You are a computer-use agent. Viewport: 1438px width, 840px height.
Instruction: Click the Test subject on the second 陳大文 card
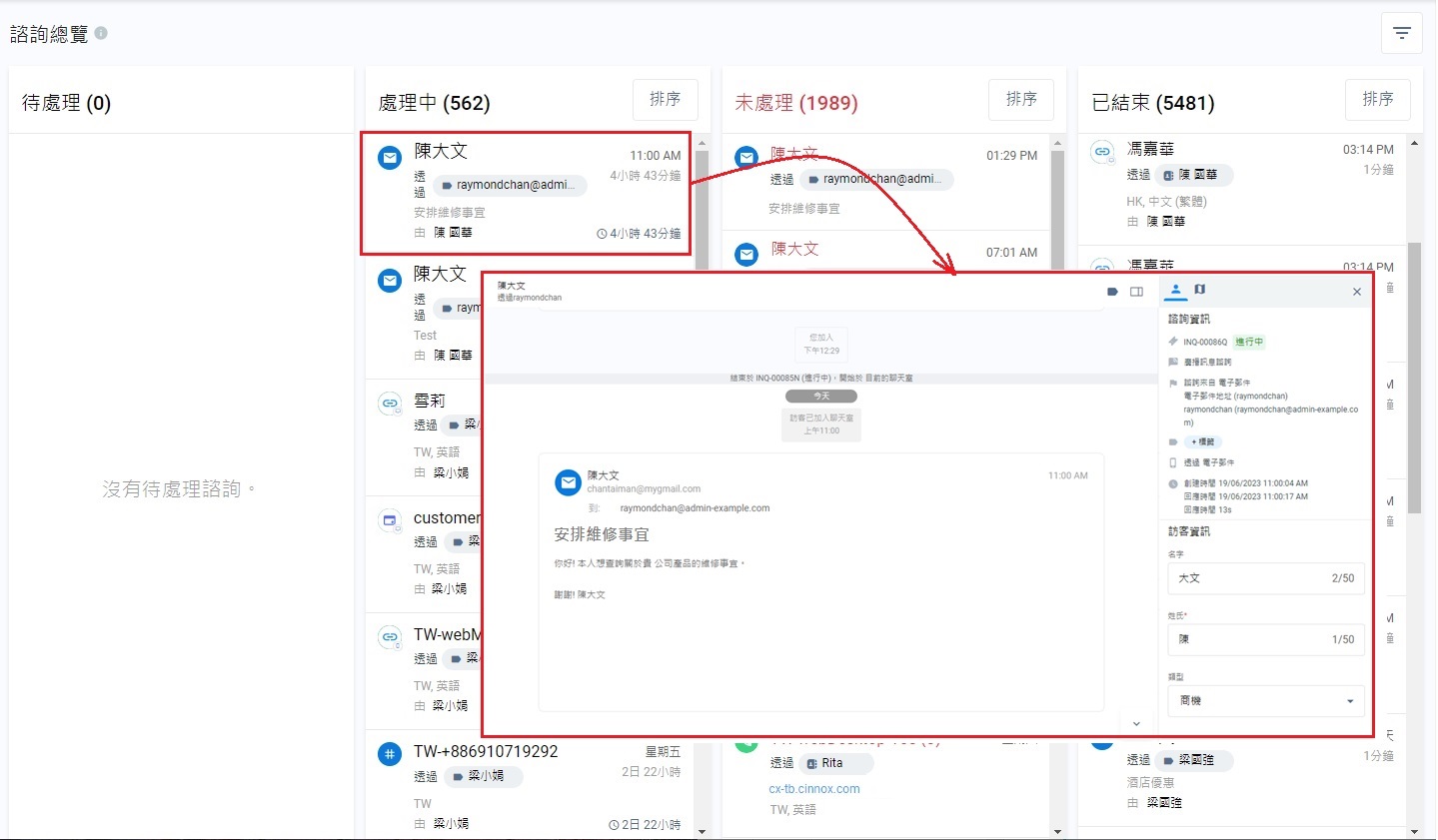coord(426,336)
